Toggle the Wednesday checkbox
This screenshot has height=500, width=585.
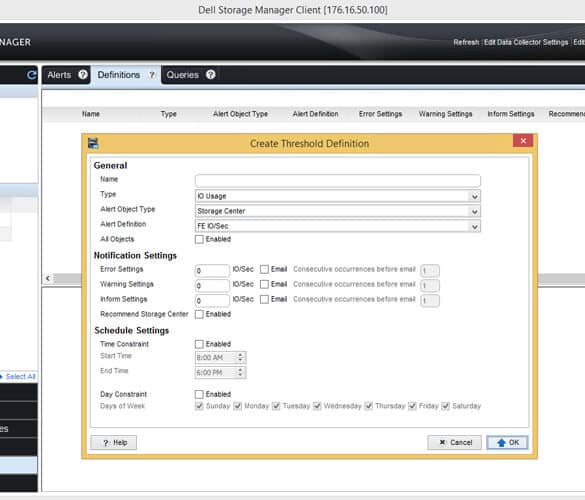317,406
